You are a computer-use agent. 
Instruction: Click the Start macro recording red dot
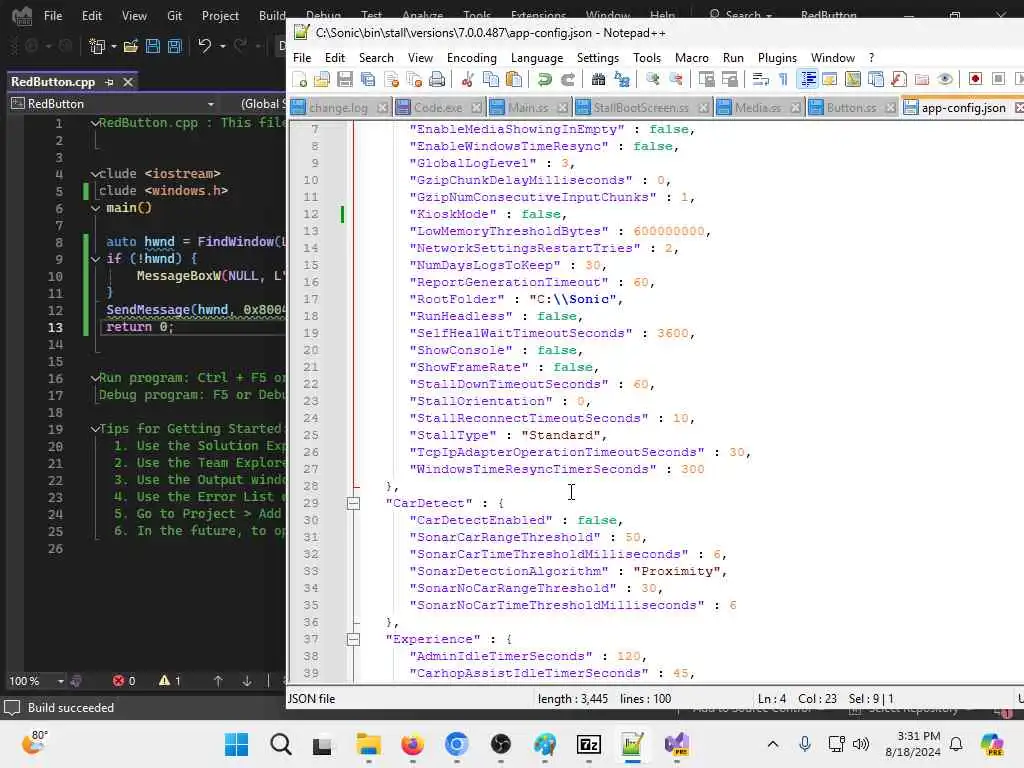click(975, 79)
